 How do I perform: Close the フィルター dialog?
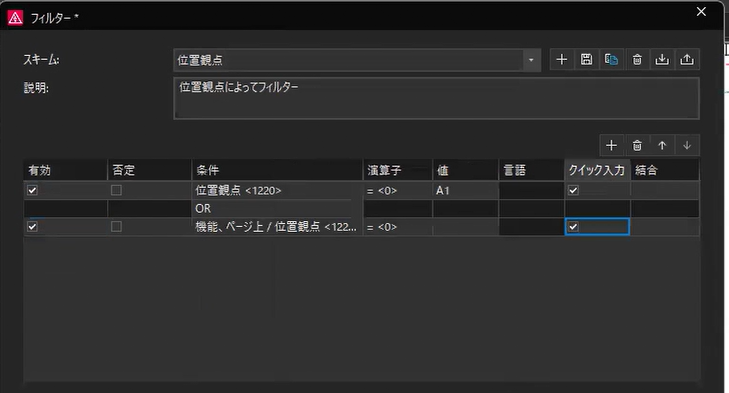(701, 12)
